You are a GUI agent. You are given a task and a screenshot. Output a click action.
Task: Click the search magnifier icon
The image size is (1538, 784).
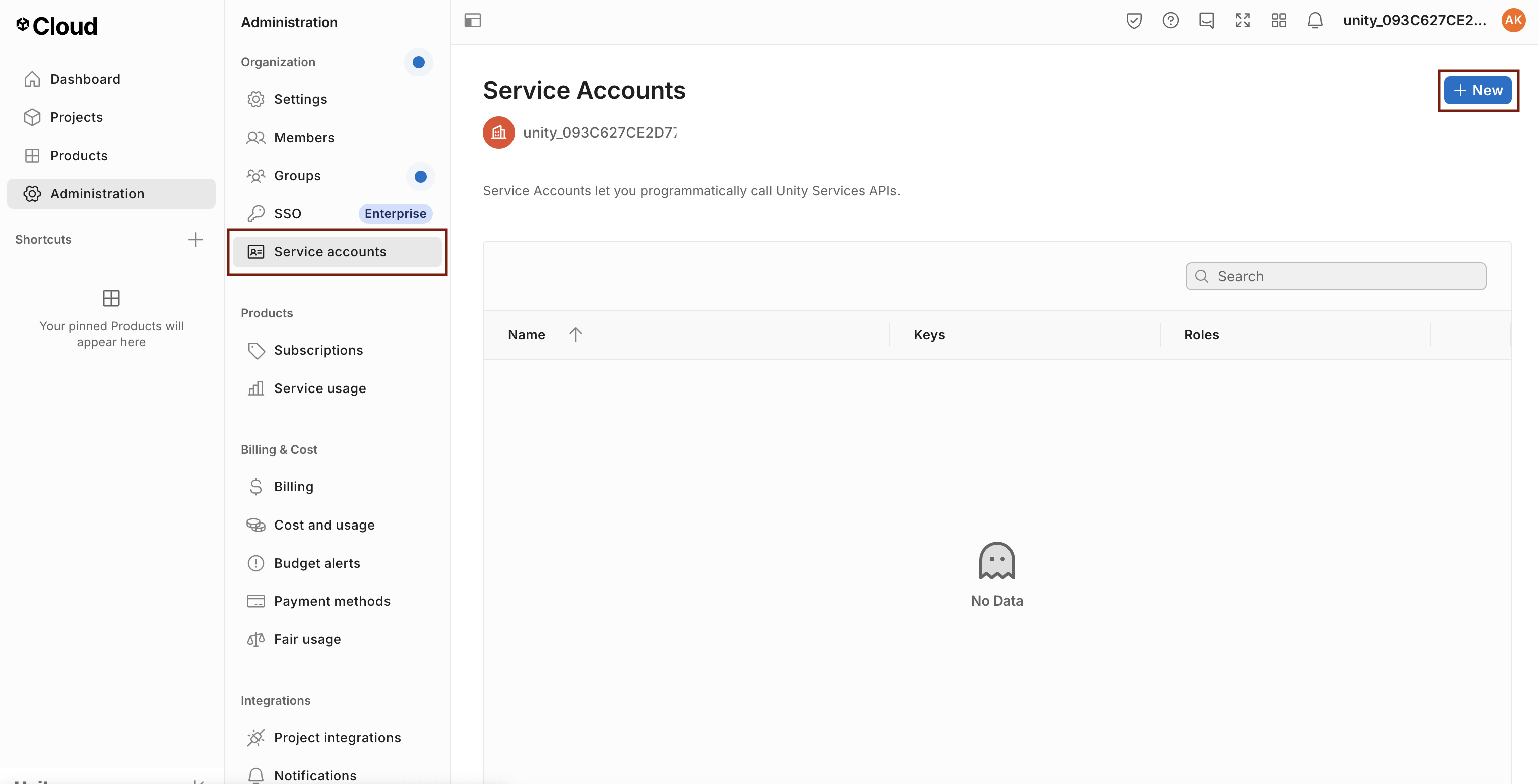click(1201, 276)
